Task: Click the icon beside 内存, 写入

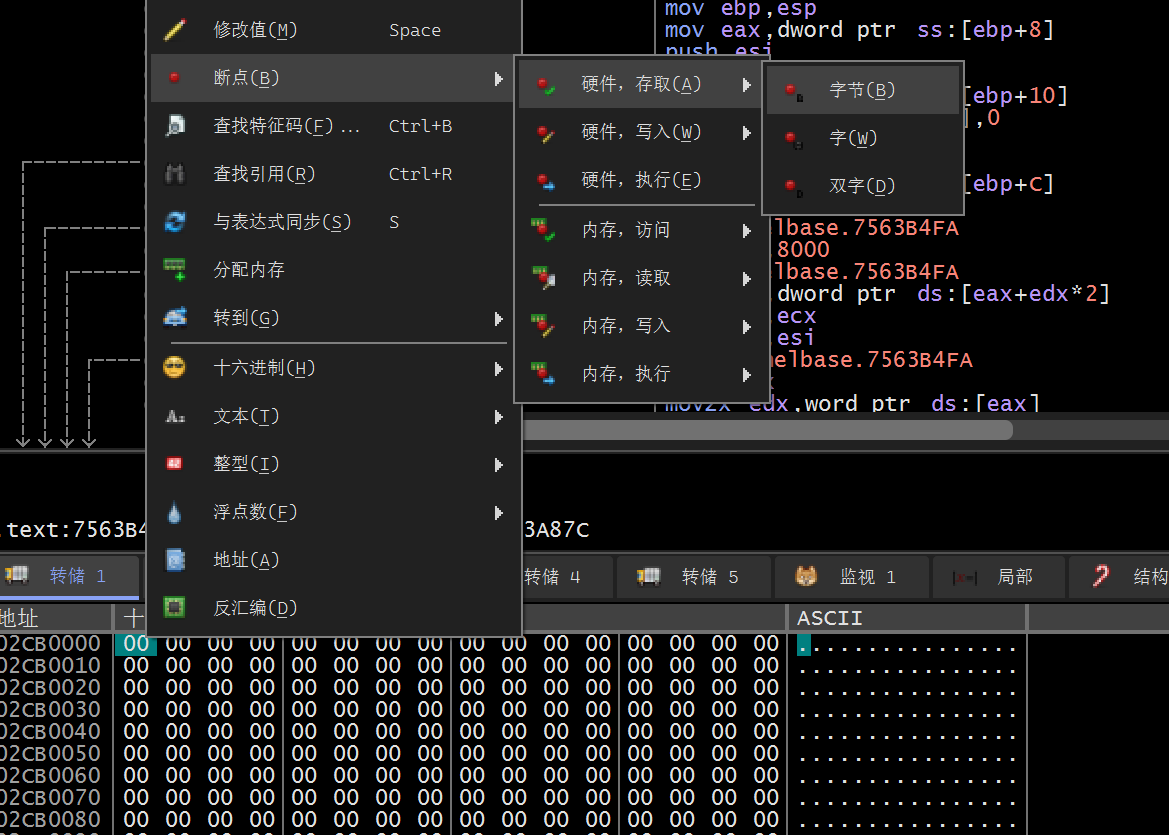Action: [543, 326]
